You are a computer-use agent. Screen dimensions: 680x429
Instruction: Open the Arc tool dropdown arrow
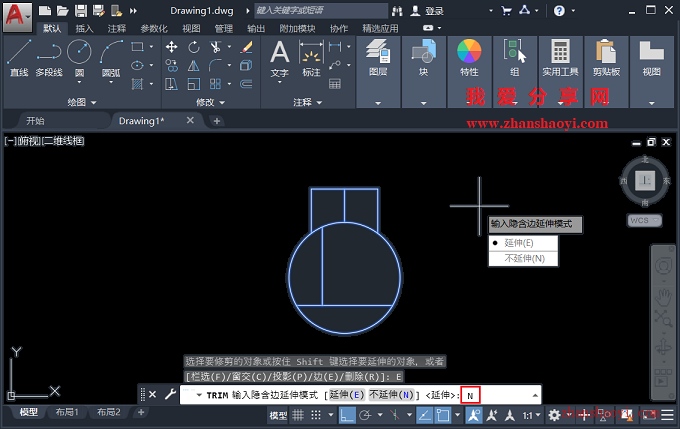[x=111, y=82]
